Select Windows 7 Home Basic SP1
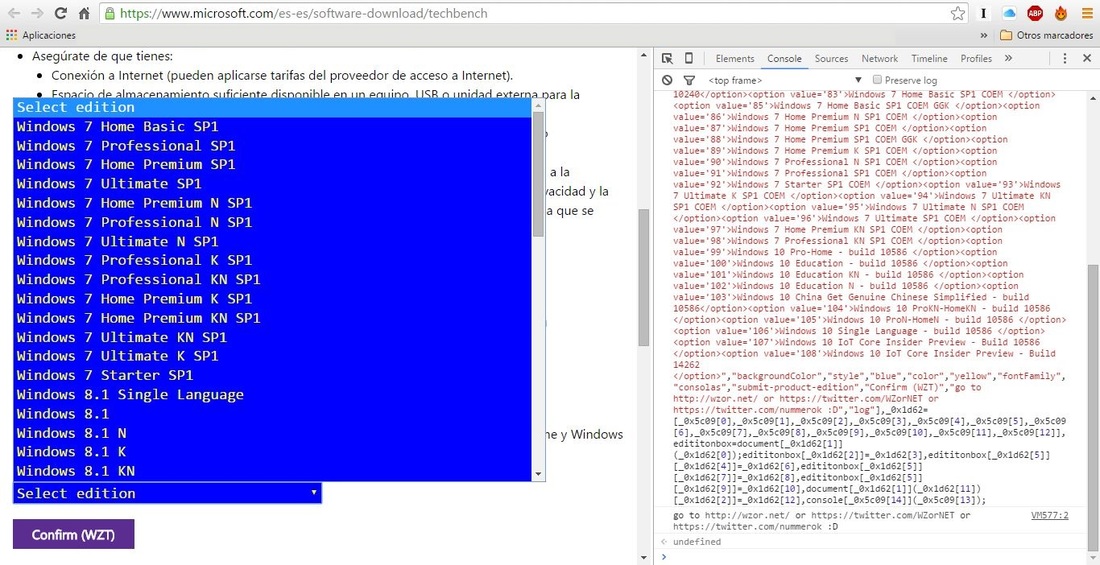The width and height of the screenshot is (1100, 565). pyautogui.click(x=273, y=127)
